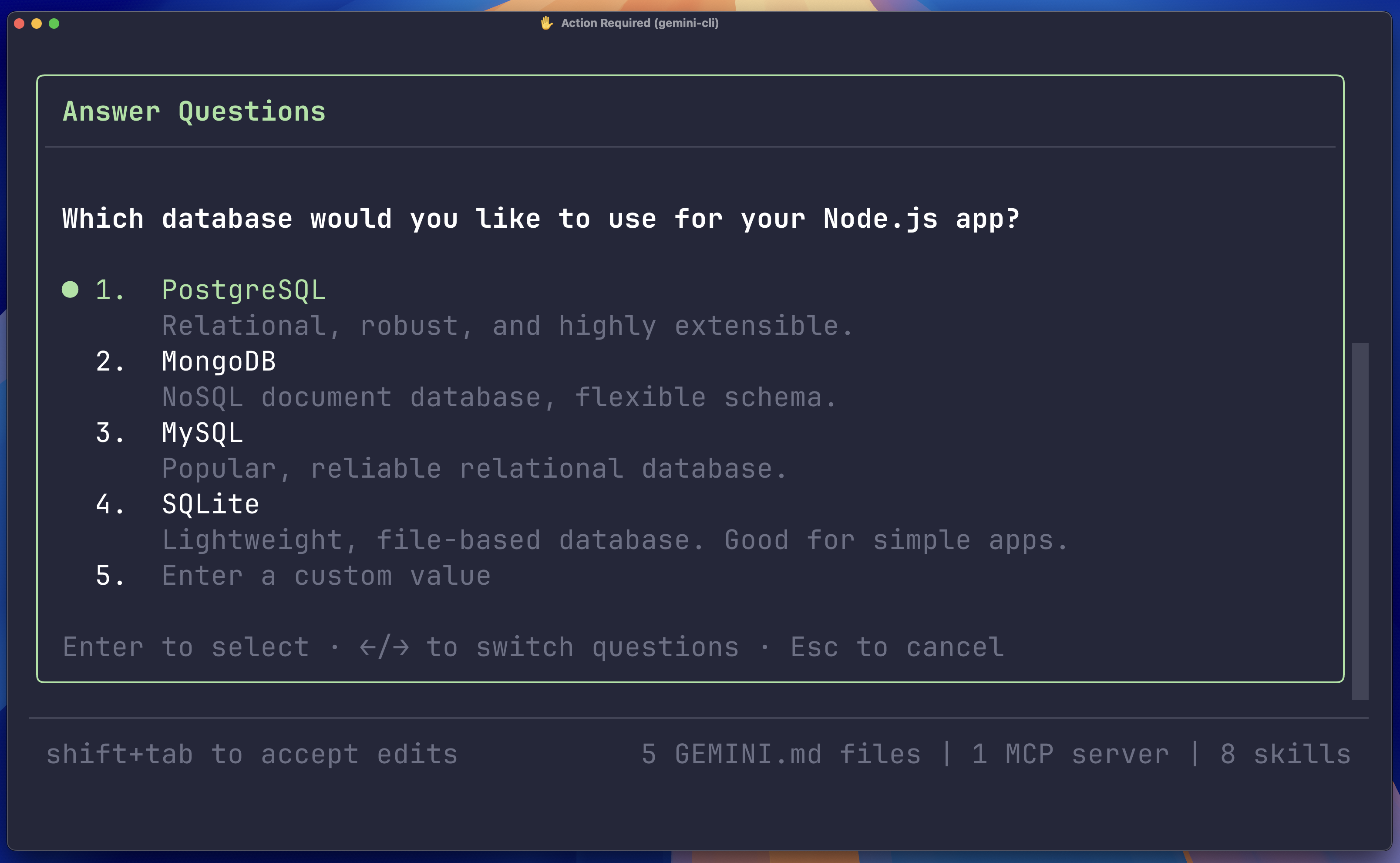Click the PostgreSQL description text
The width and height of the screenshot is (1400, 863).
[x=507, y=325]
